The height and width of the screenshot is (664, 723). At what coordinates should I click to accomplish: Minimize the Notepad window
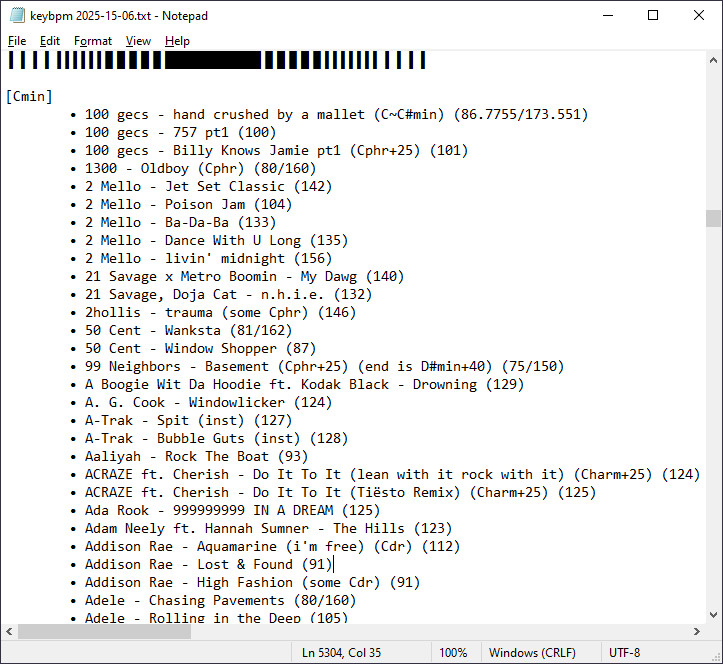pos(608,15)
